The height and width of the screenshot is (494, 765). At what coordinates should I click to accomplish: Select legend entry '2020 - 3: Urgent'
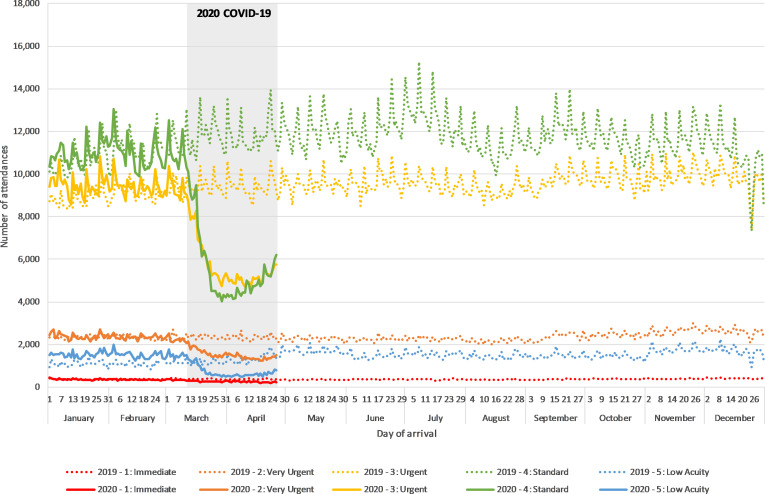click(x=379, y=489)
